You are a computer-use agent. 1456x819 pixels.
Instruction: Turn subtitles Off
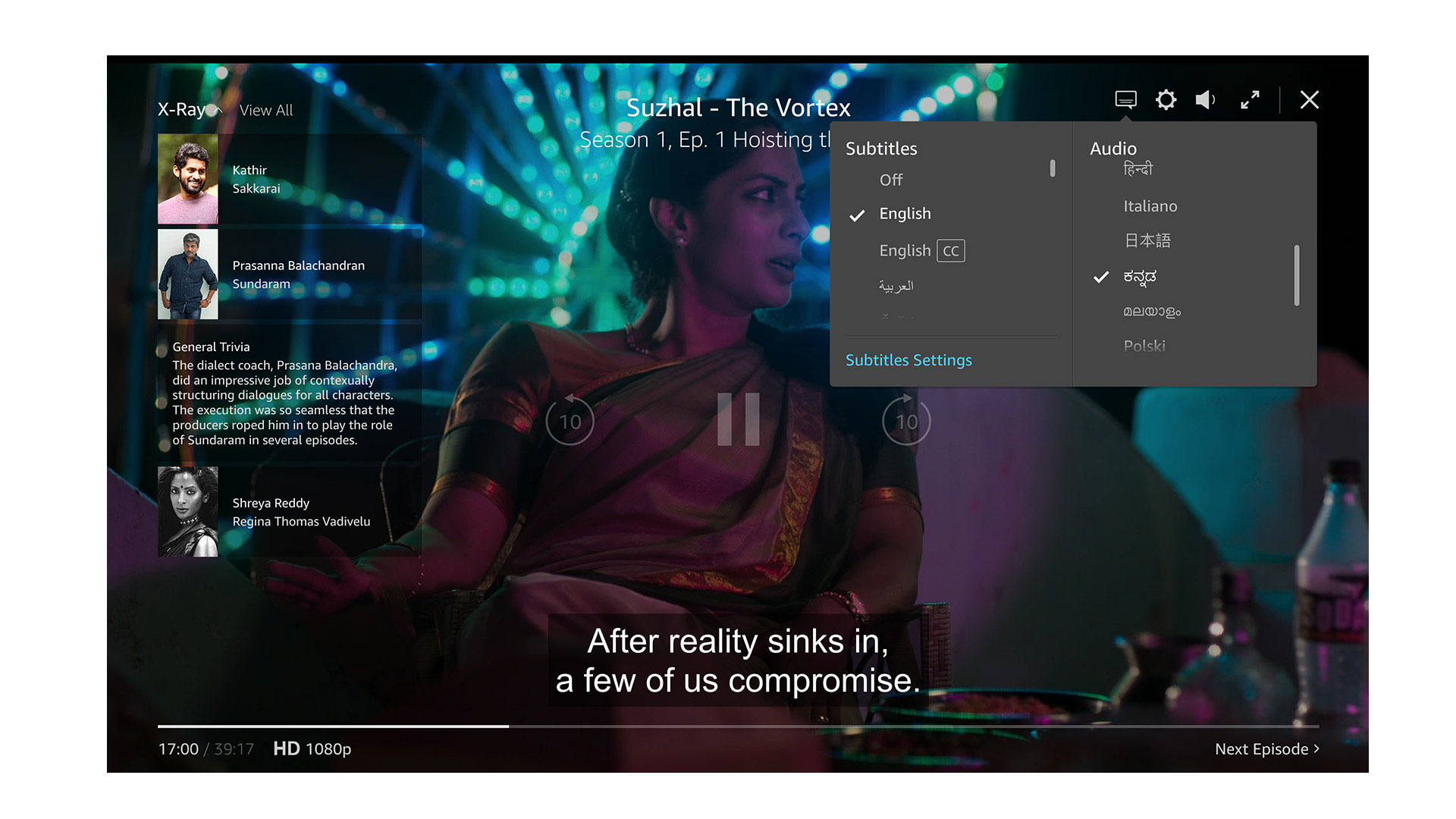point(891,180)
